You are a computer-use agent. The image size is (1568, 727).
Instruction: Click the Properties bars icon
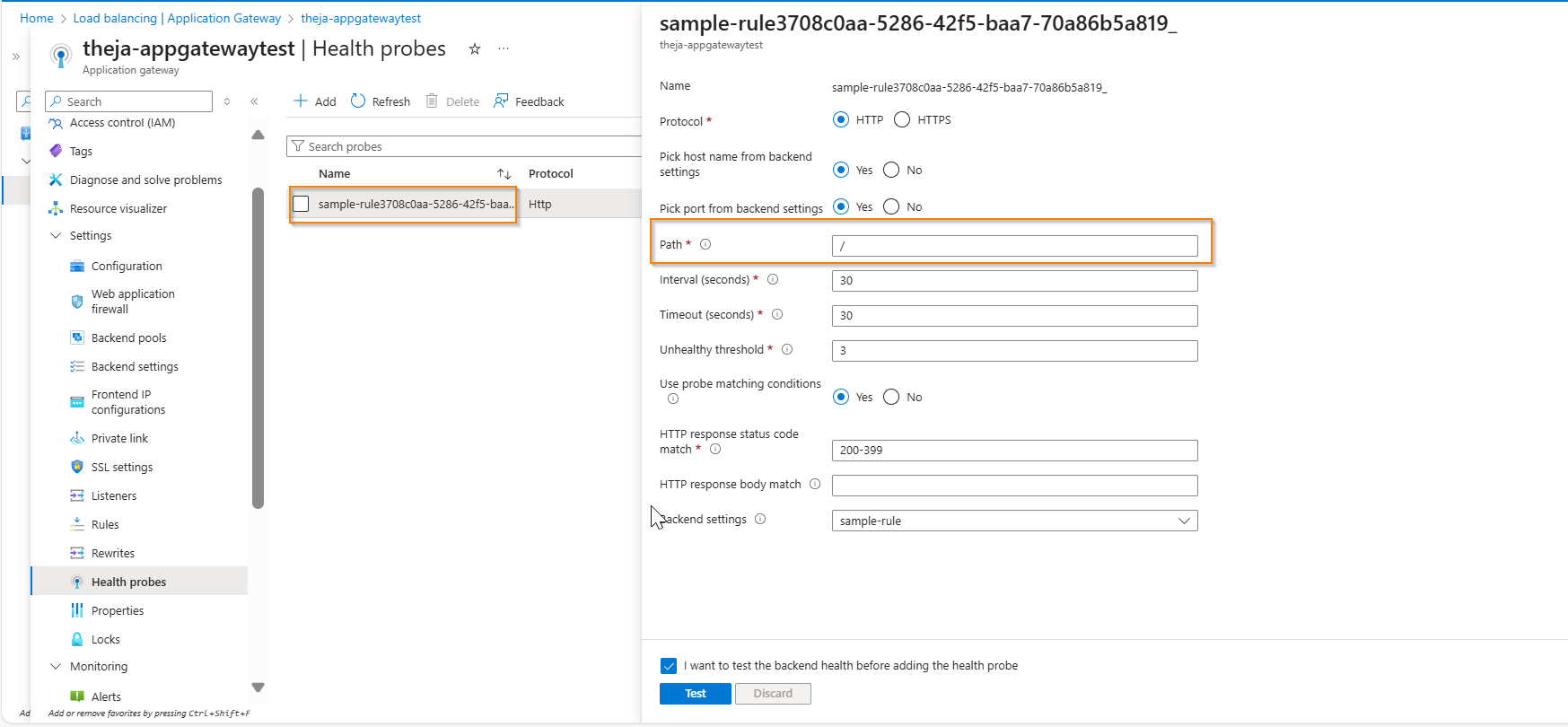[77, 611]
